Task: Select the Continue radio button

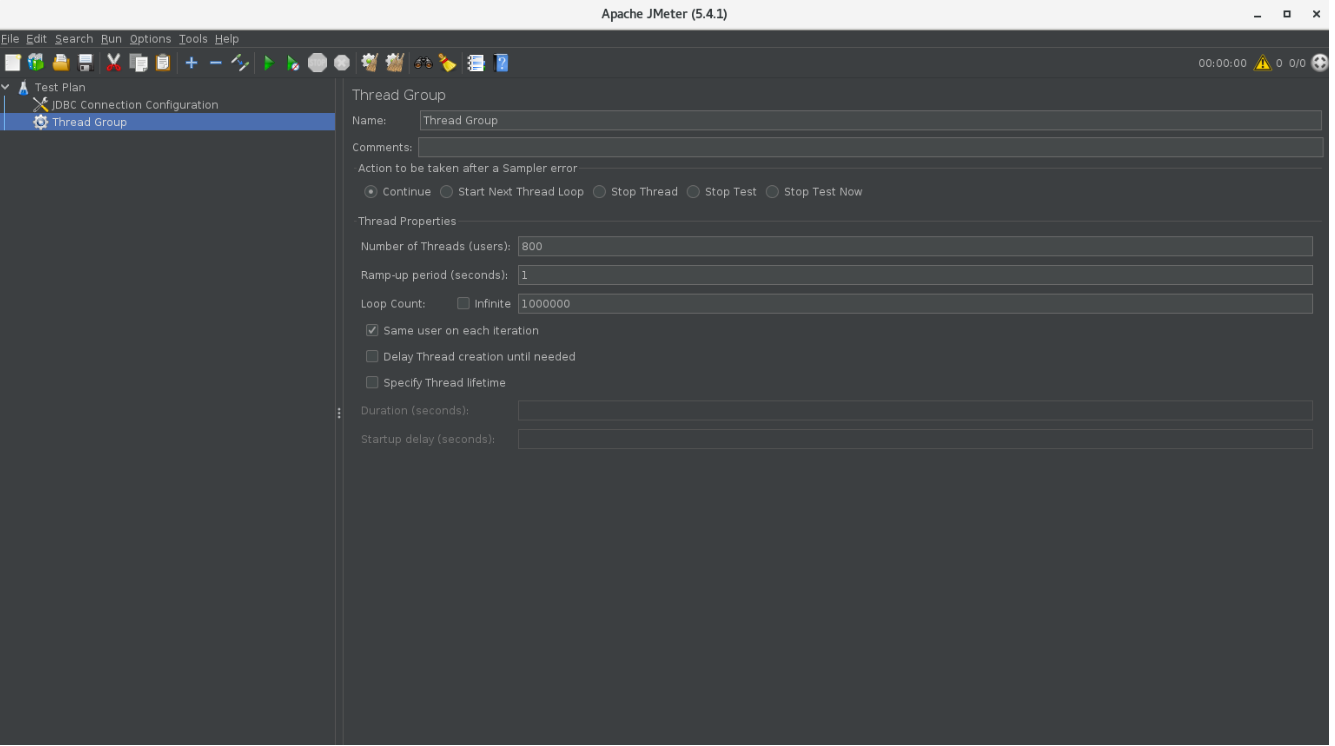Action: click(x=371, y=192)
